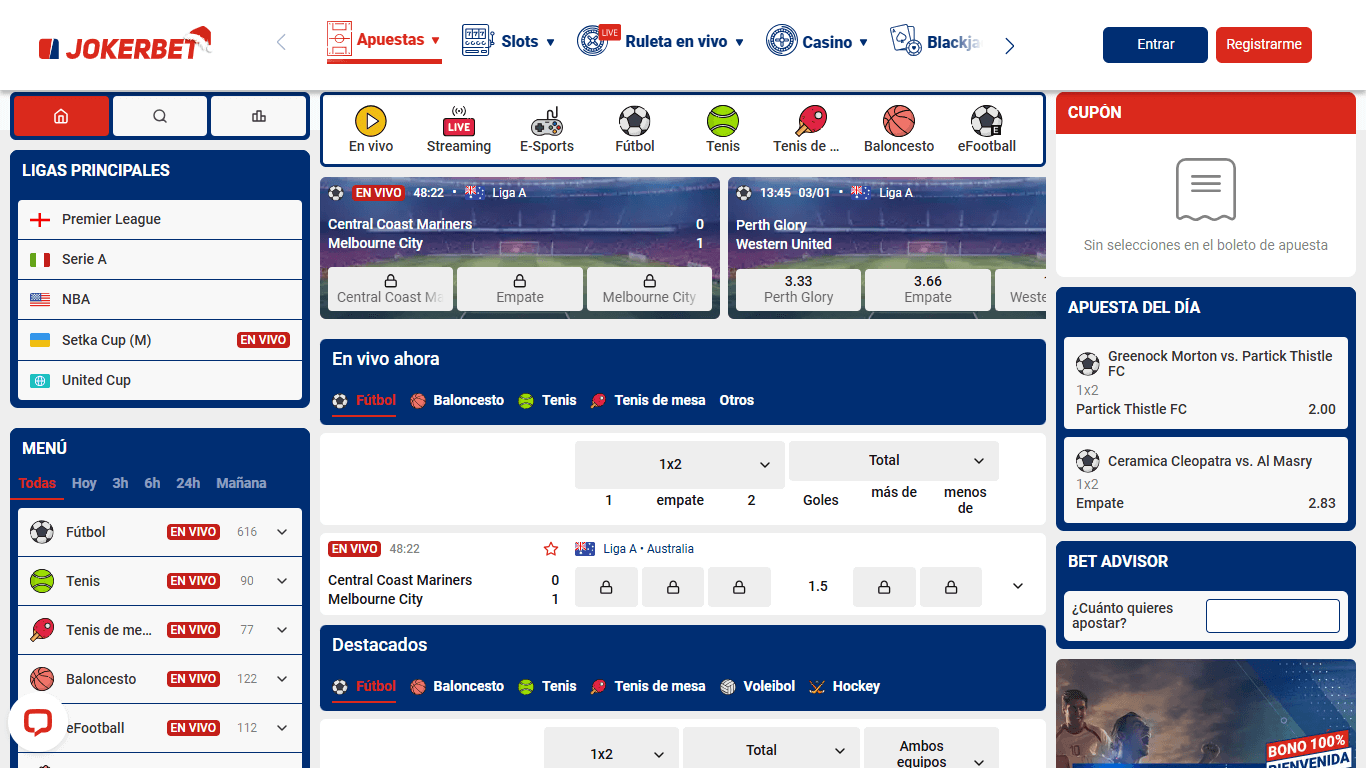Expand the Fútbol row in MENÚ
The image size is (1366, 768).
coord(282,532)
